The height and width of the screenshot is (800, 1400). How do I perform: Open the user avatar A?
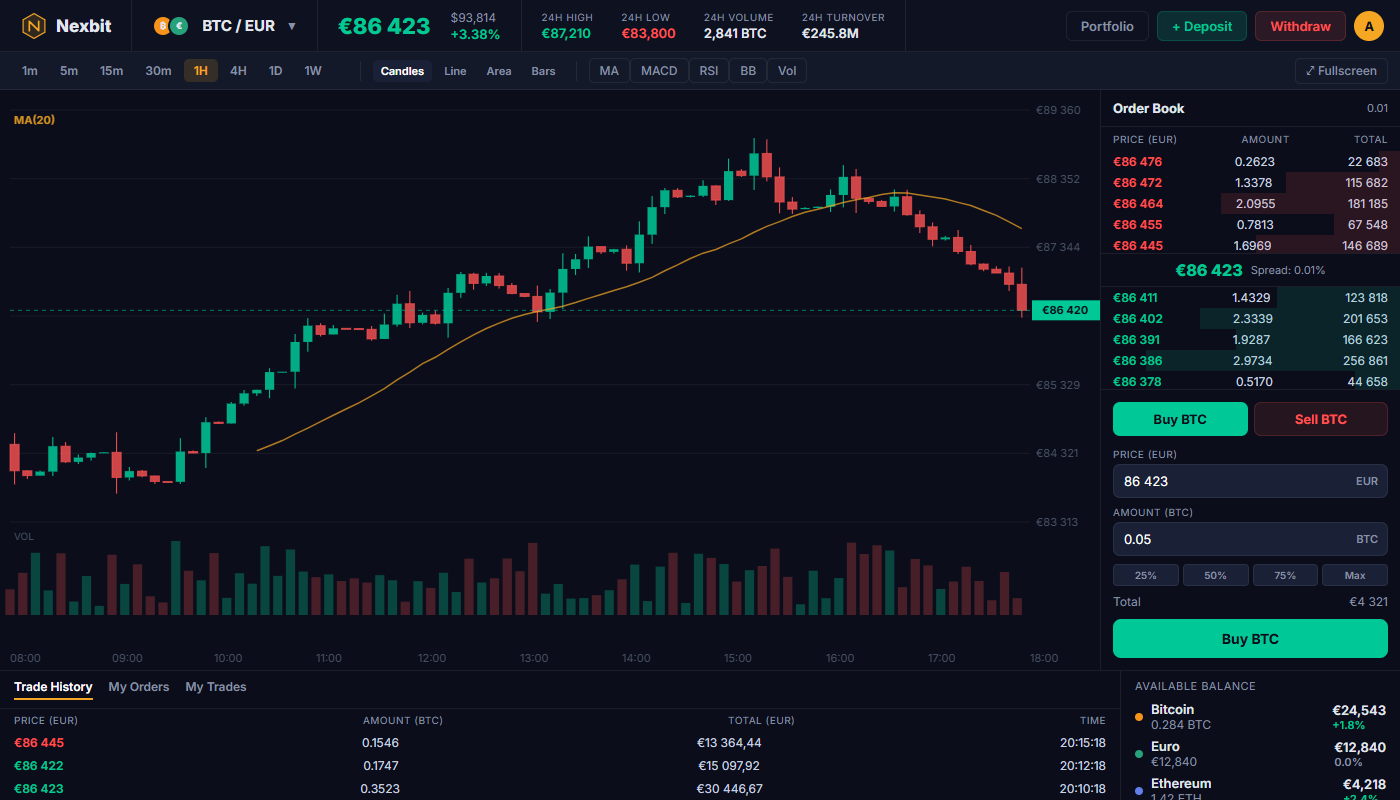click(x=1369, y=26)
